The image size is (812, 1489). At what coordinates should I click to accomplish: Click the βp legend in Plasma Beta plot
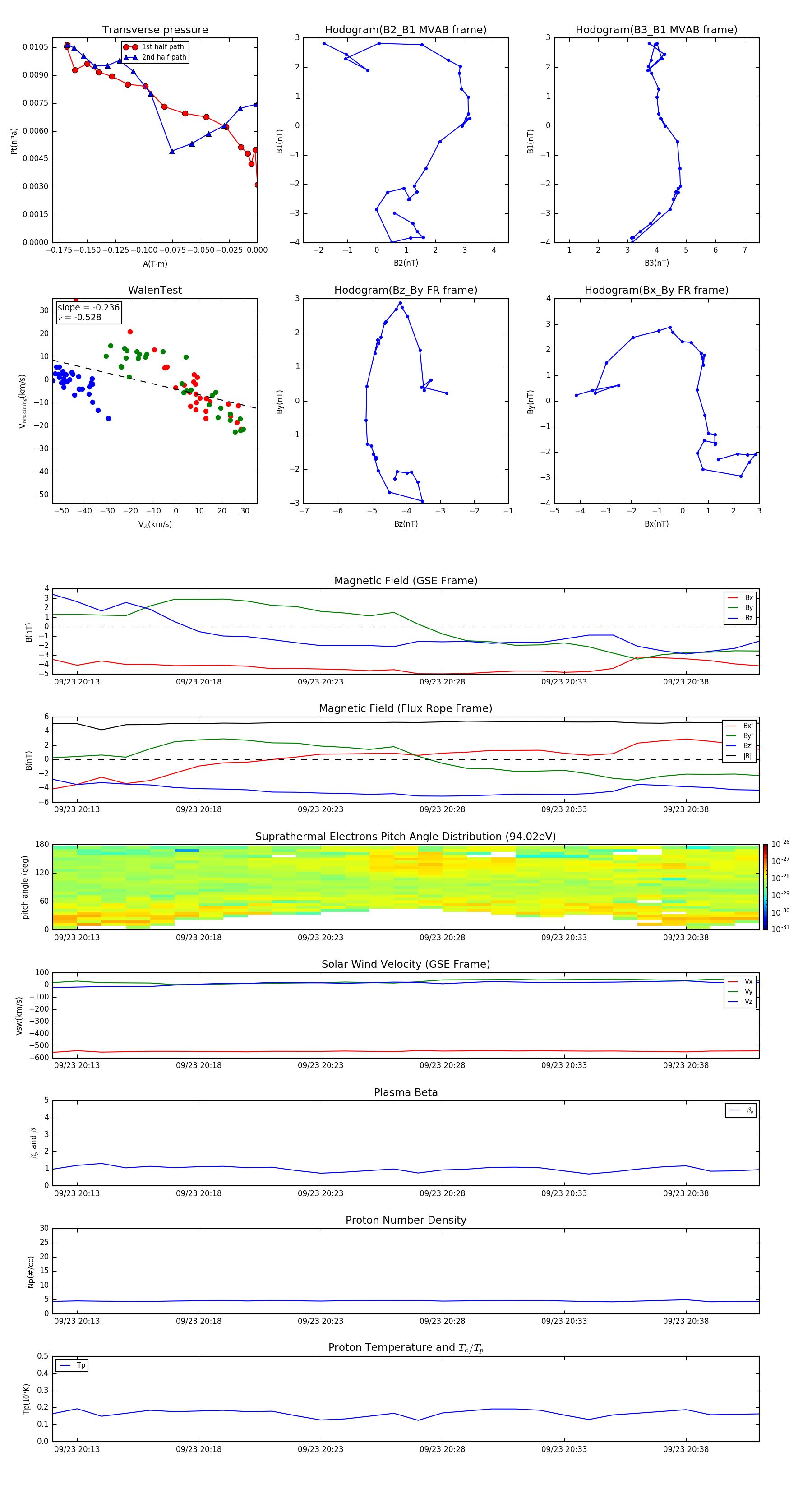point(741,1110)
